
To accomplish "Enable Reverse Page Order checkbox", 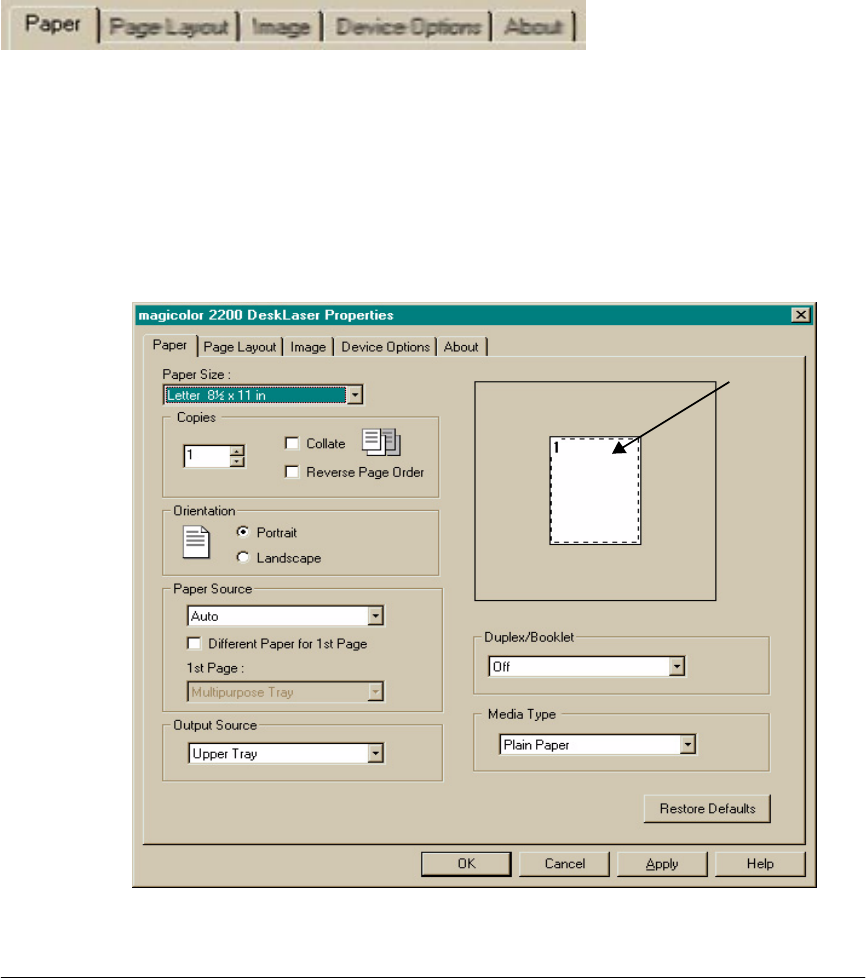I will pyautogui.click(x=291, y=472).
